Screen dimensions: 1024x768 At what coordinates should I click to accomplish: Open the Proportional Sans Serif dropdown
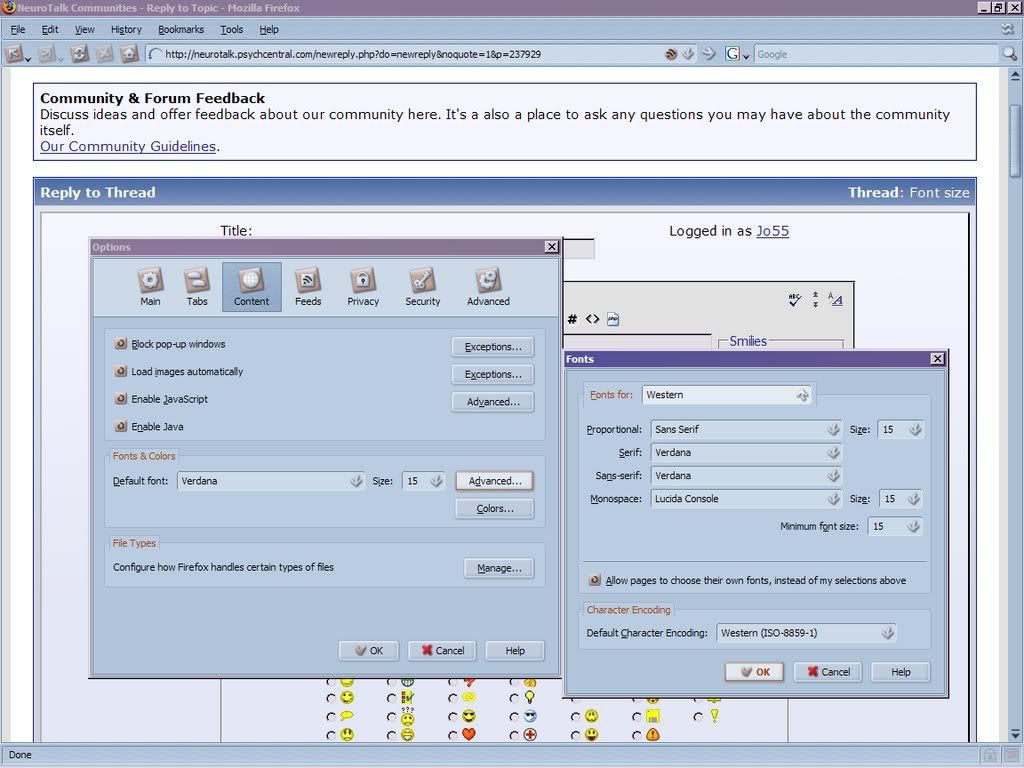click(x=746, y=430)
